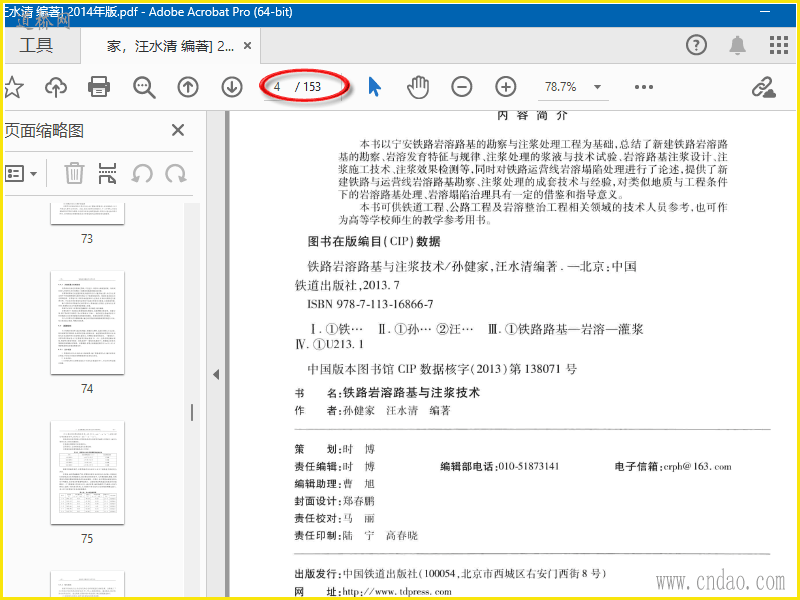Print the document
800x600 pixels.
pos(99,87)
